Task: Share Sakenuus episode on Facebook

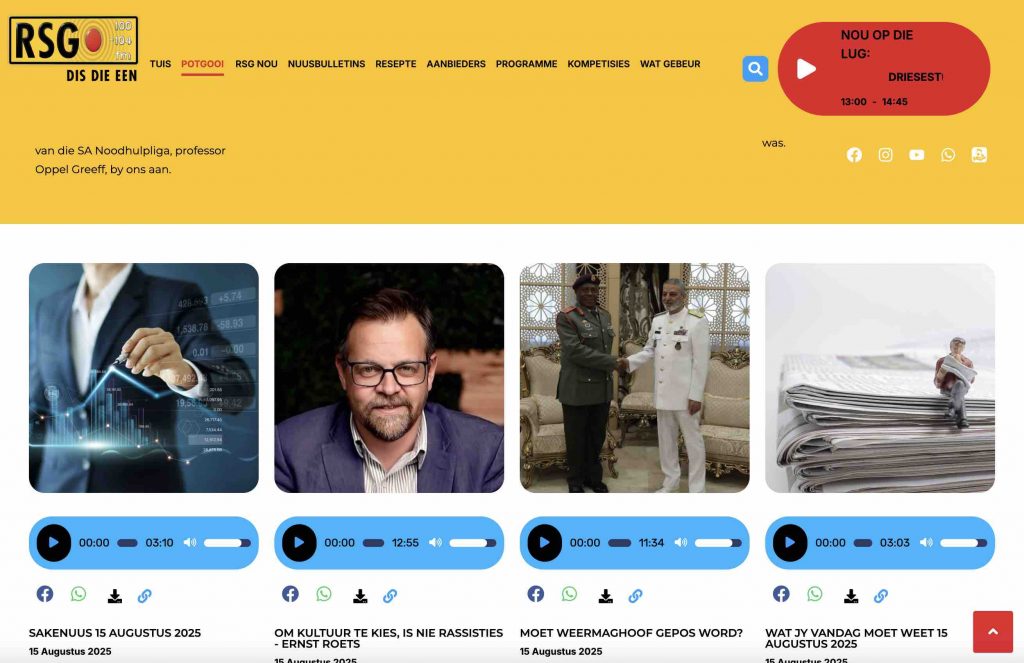Action: pos(45,594)
